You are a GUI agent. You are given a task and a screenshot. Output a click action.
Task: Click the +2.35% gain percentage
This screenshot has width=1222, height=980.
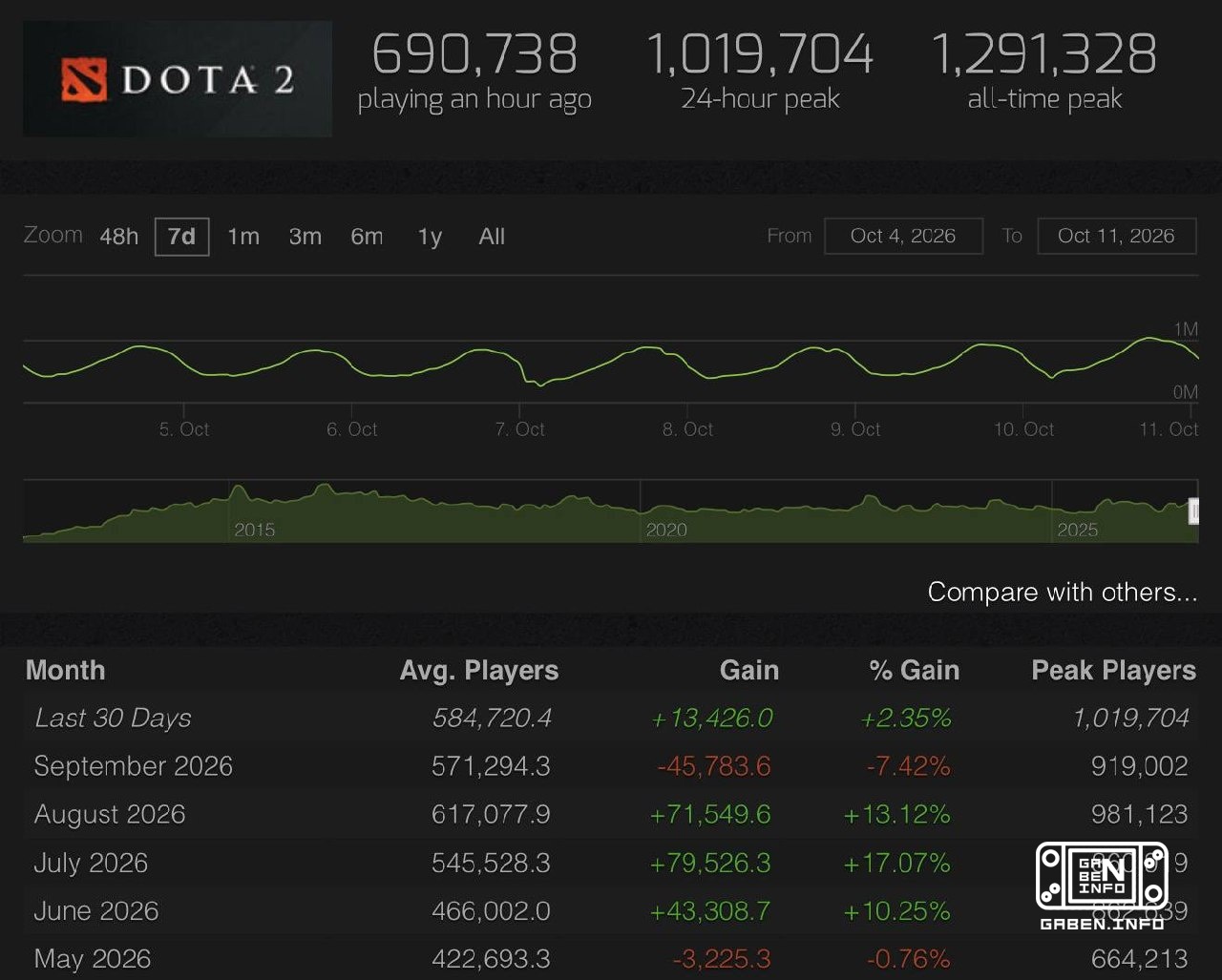[x=906, y=718]
